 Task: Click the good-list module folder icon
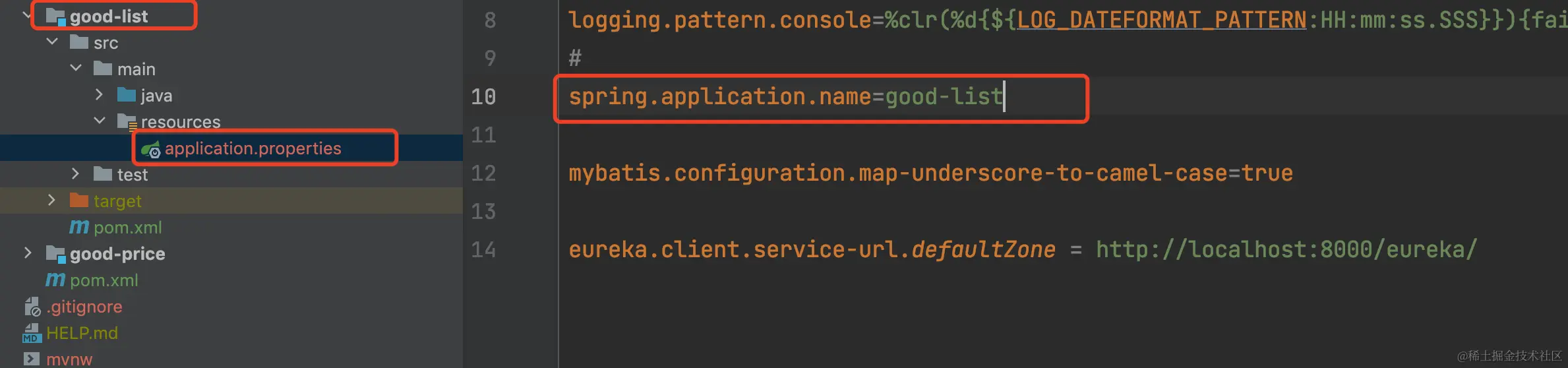[x=55, y=16]
